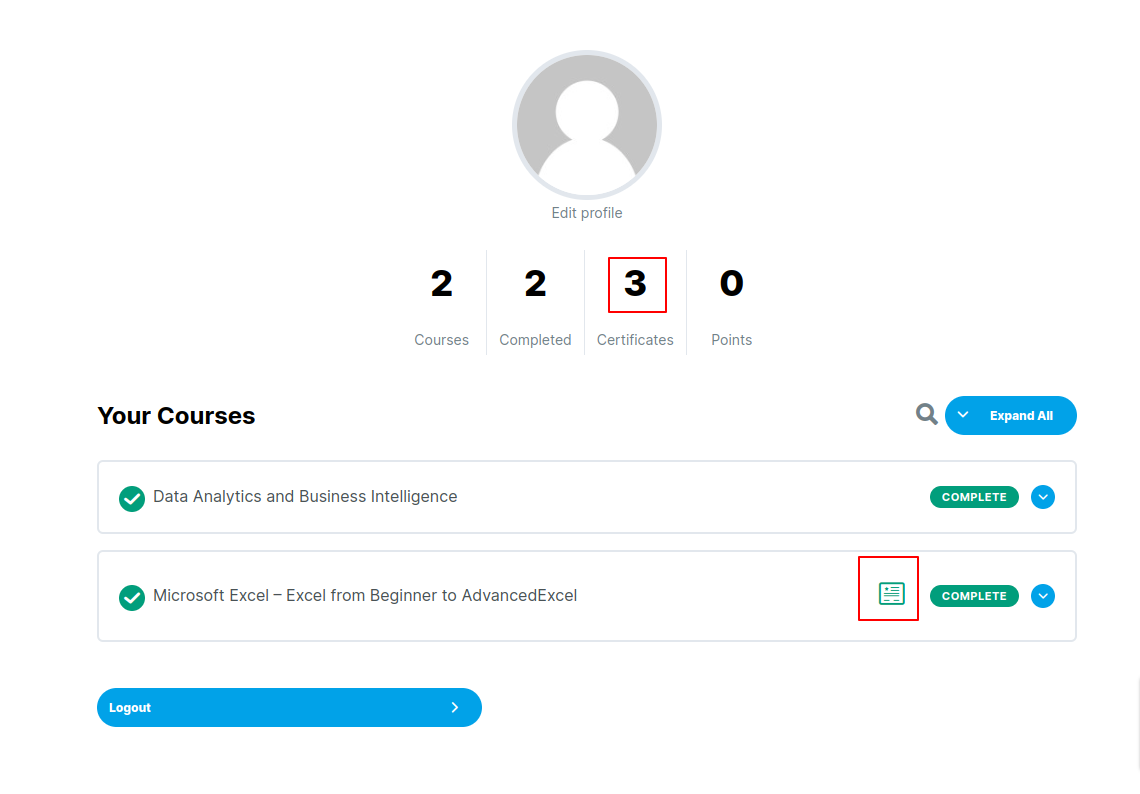Expand the Data Analytics and Business Intelligence row
Image resolution: width=1140 pixels, height=794 pixels.
(1043, 497)
